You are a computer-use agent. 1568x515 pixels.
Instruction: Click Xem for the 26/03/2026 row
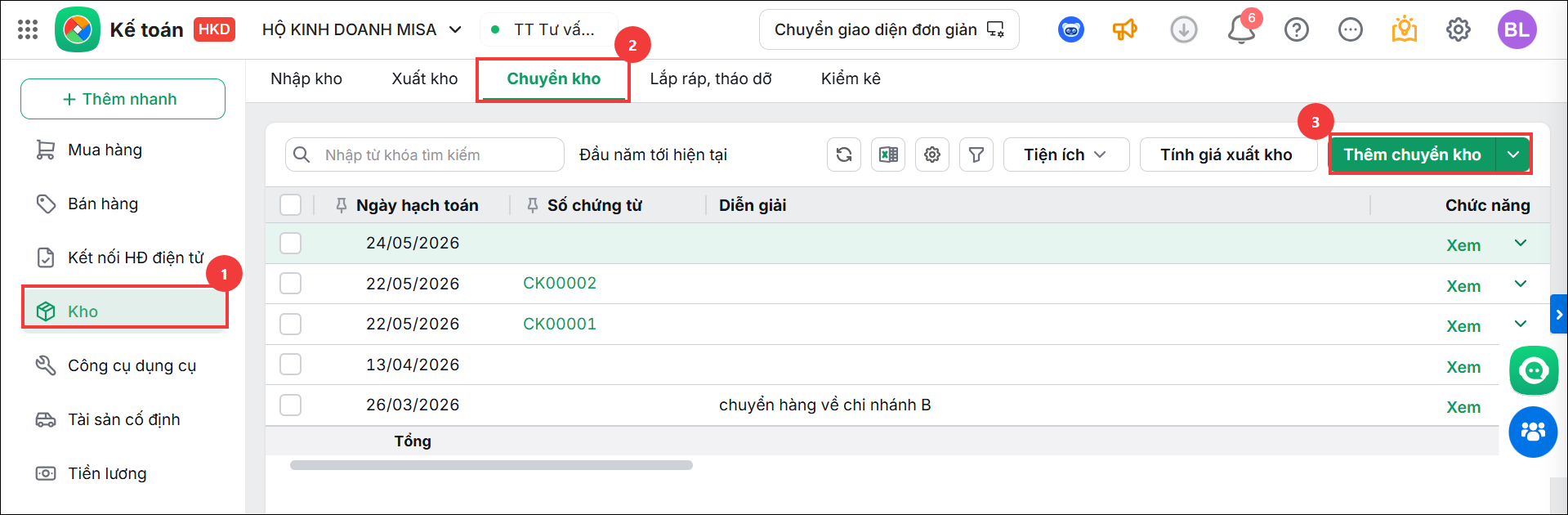coord(1463,407)
